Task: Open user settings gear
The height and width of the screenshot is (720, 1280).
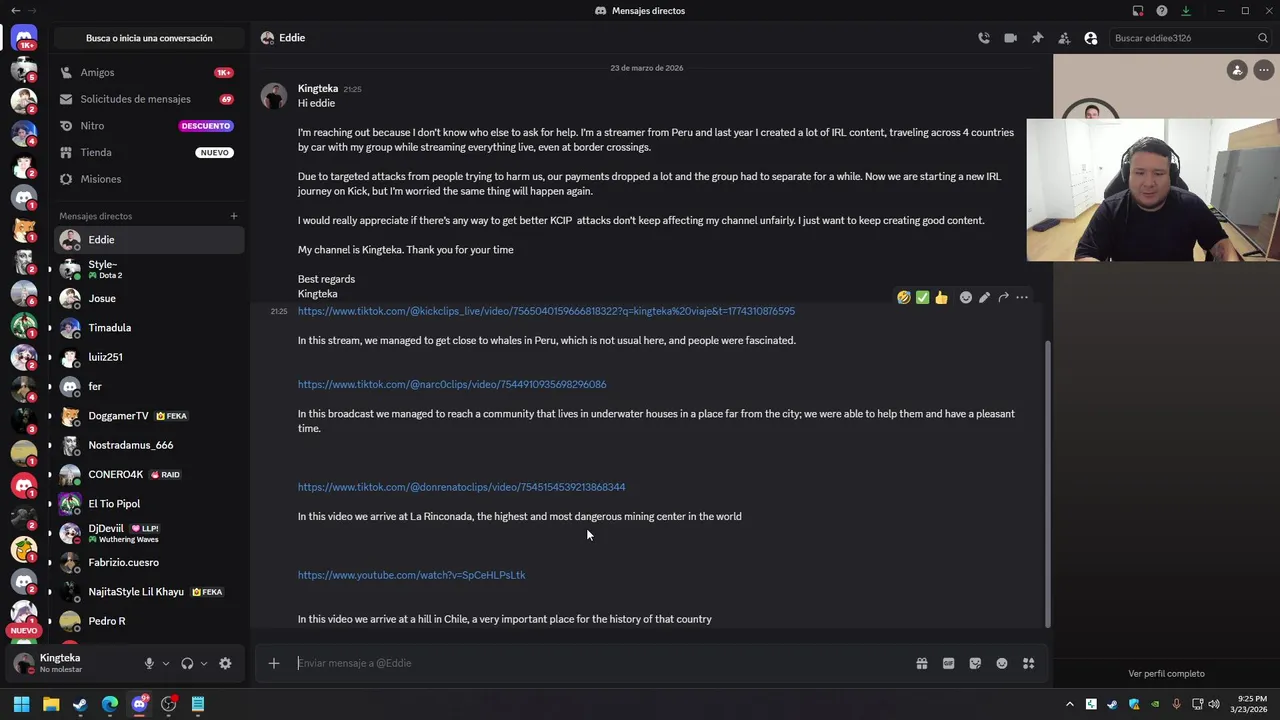Action: pos(225,663)
